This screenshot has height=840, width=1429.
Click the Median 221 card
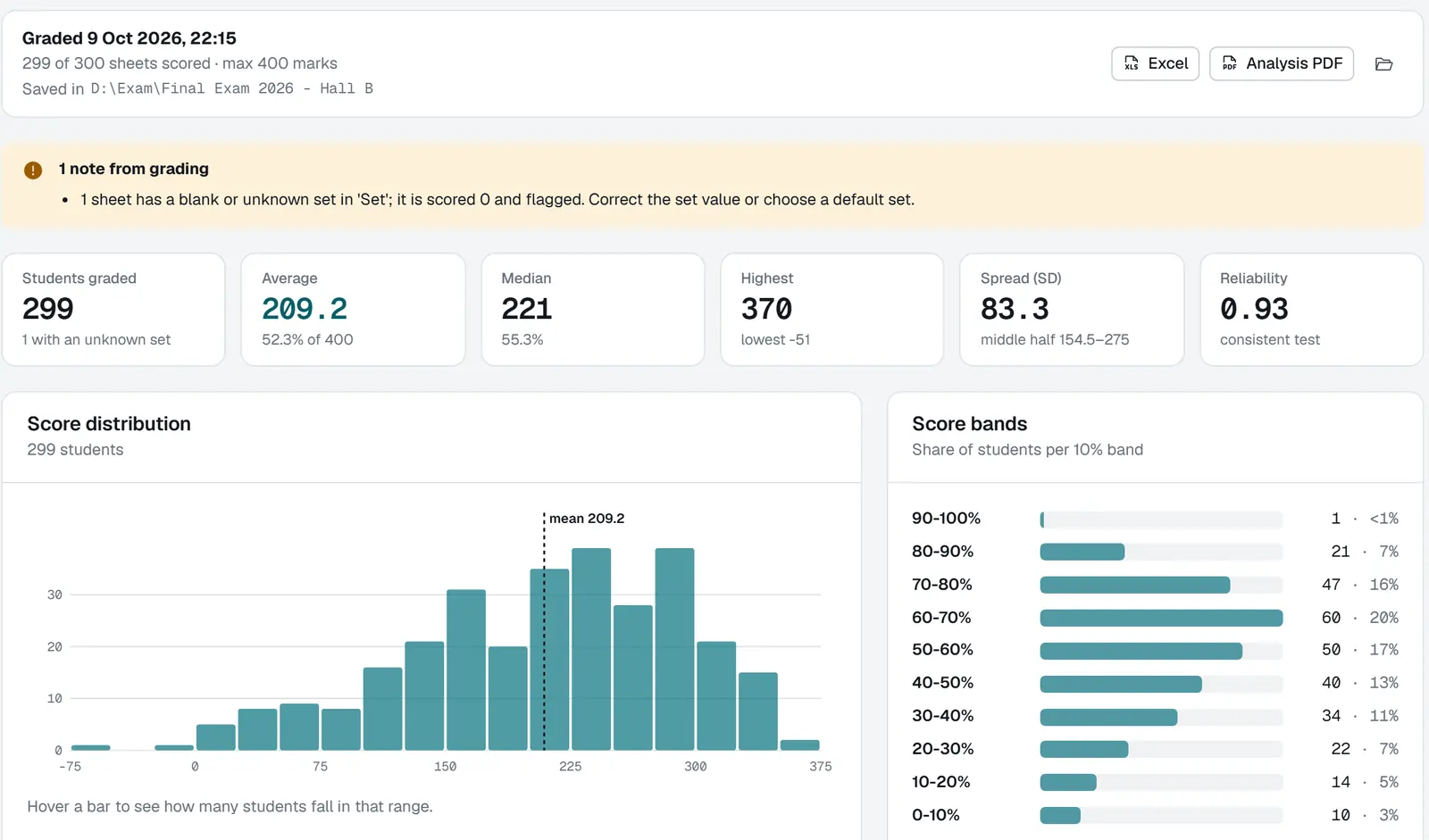coord(593,310)
